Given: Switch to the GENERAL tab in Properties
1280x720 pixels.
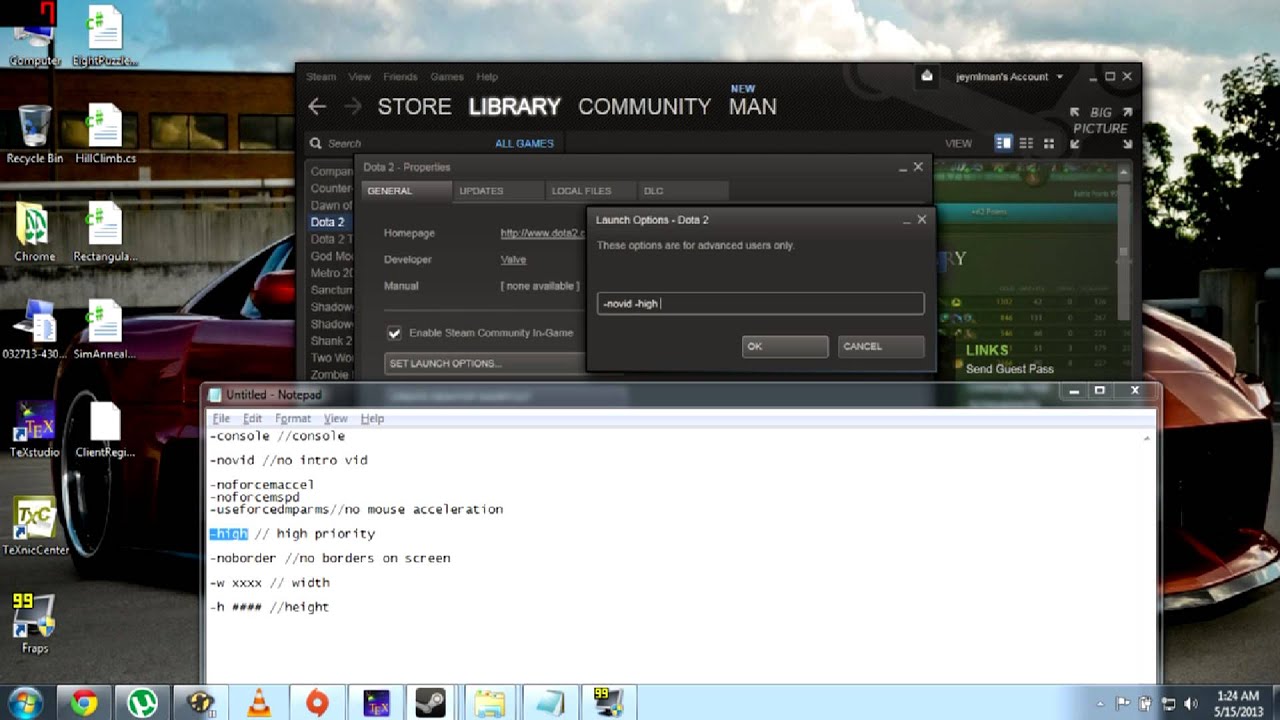Looking at the screenshot, I should tap(404, 191).
